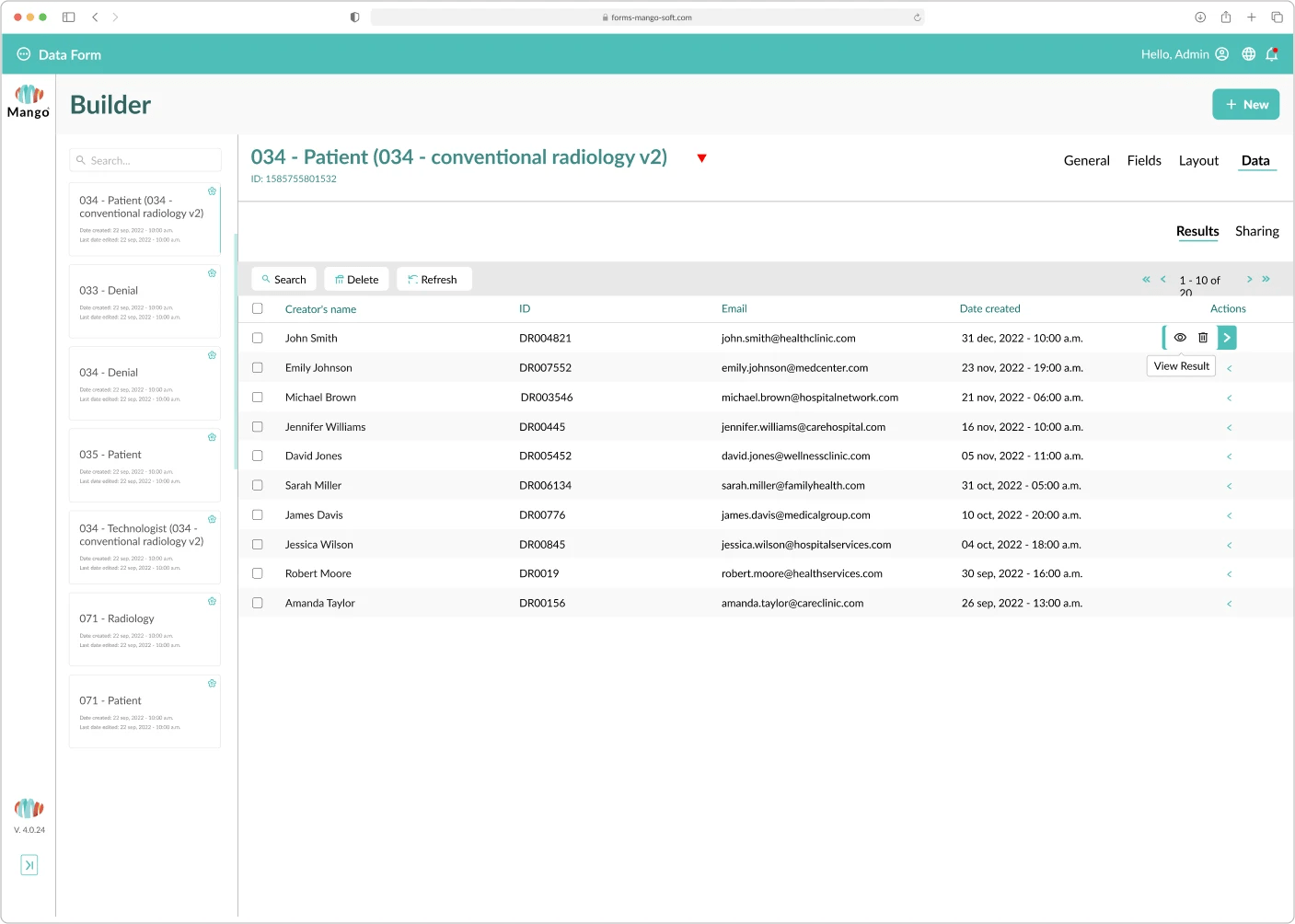This screenshot has width=1295, height=924.
Task: Jump to the last page with double-right arrows
Action: tap(1266, 279)
